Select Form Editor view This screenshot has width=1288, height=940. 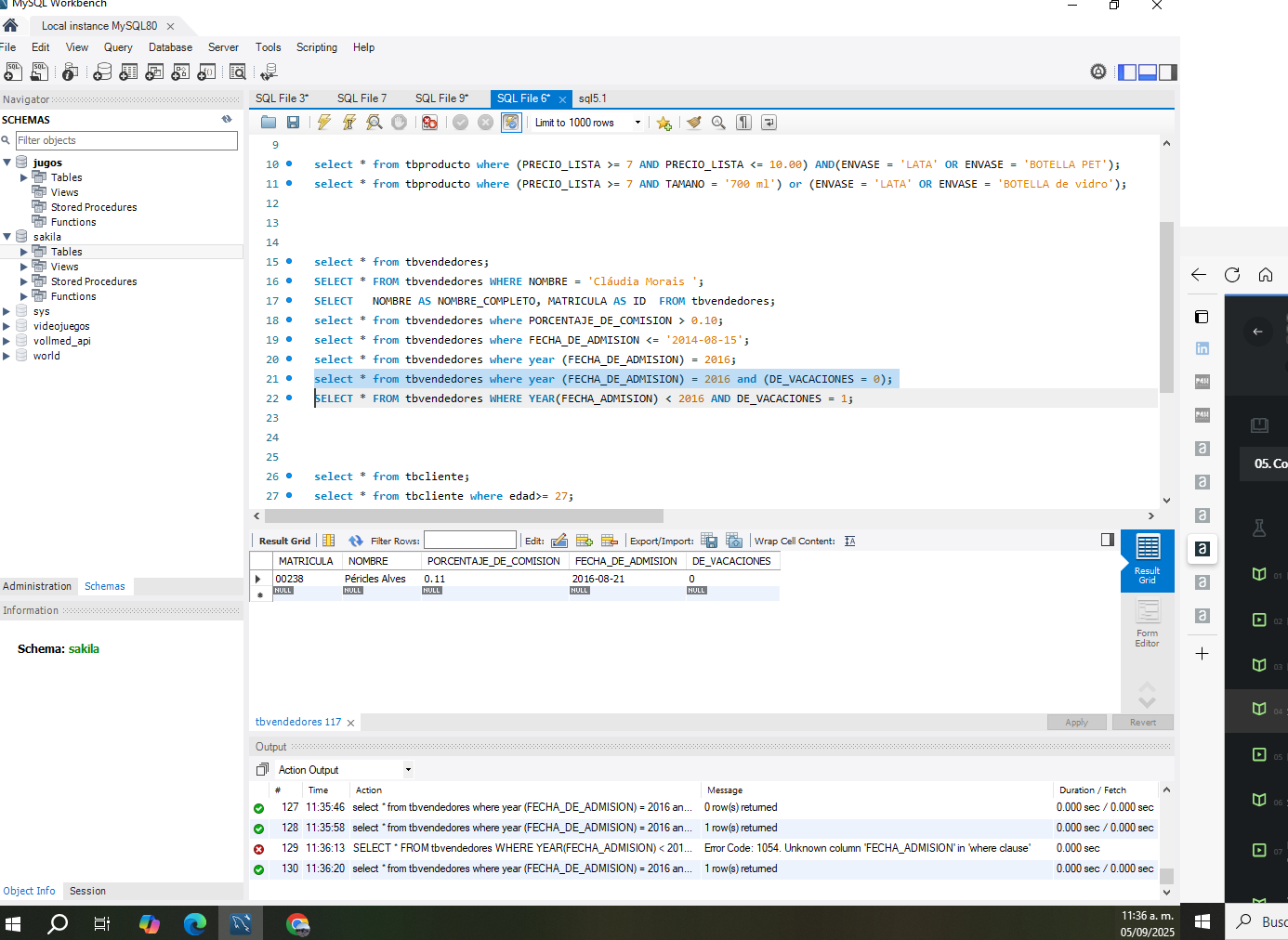point(1147,623)
